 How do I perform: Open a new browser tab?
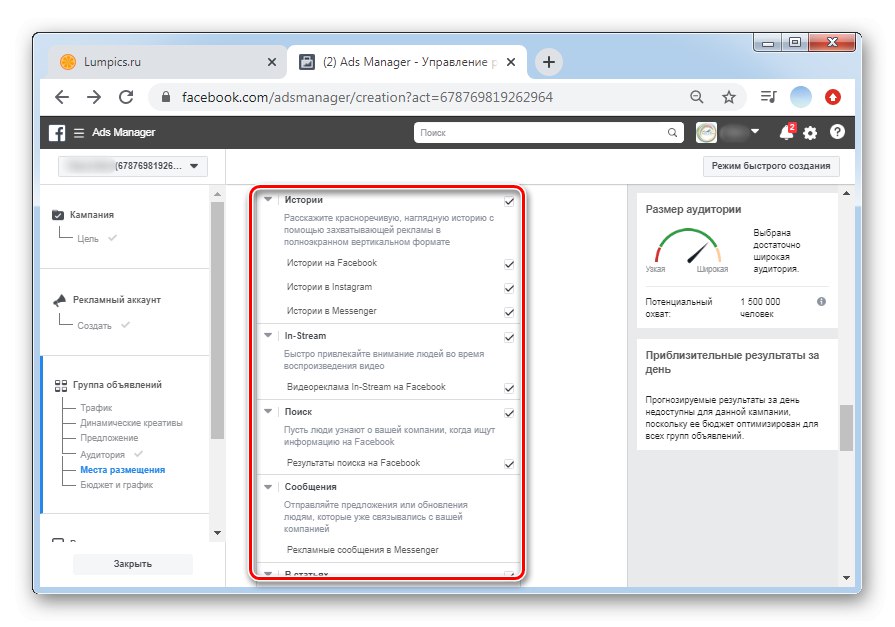(549, 62)
